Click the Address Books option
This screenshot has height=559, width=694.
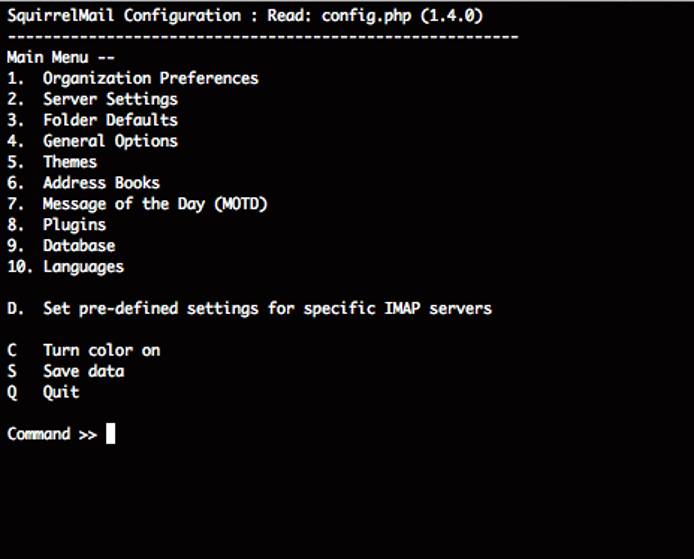[x=101, y=183]
